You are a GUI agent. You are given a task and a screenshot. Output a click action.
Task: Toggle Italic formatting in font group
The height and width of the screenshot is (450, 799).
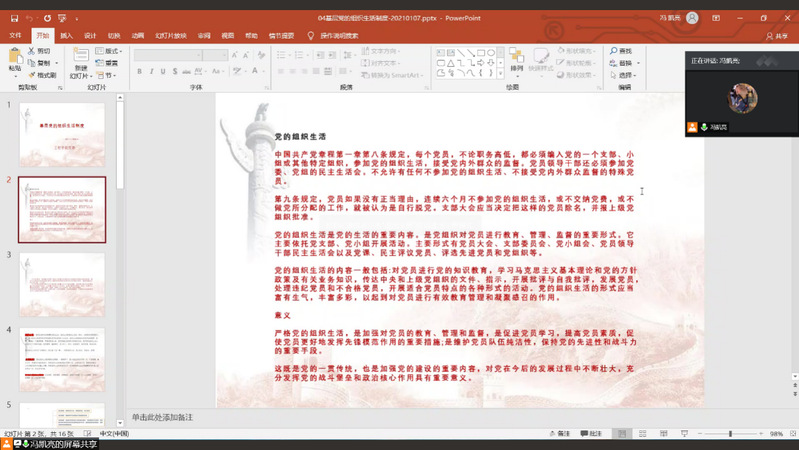(151, 73)
